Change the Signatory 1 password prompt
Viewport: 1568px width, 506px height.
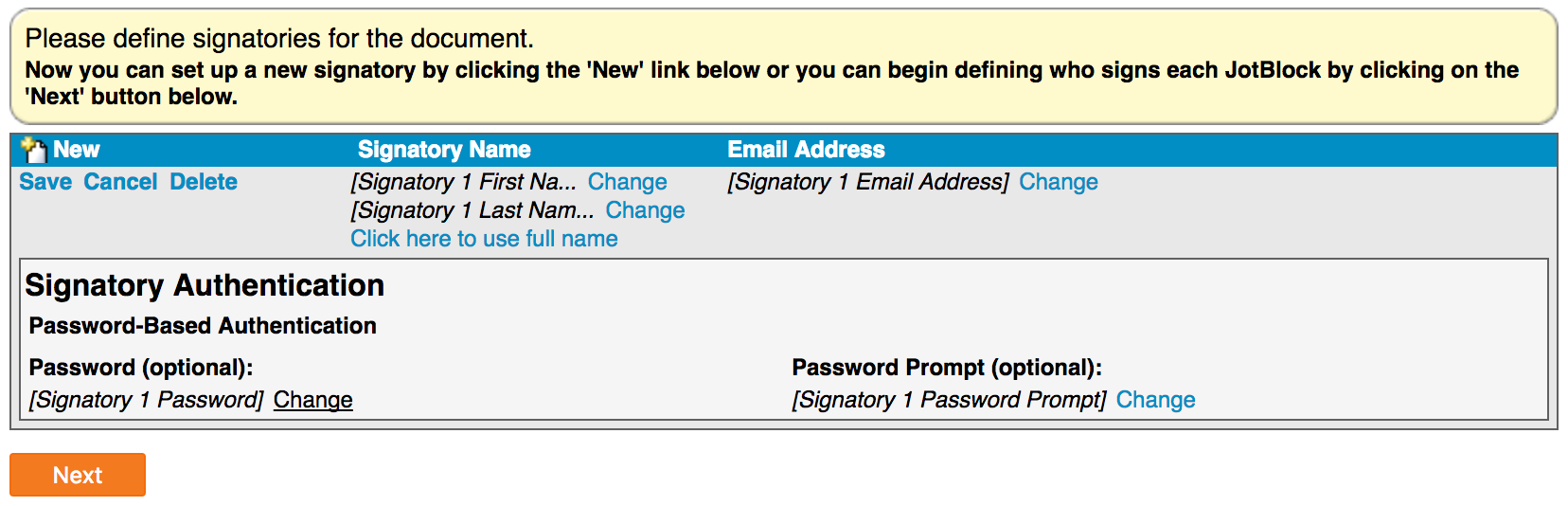(1155, 400)
